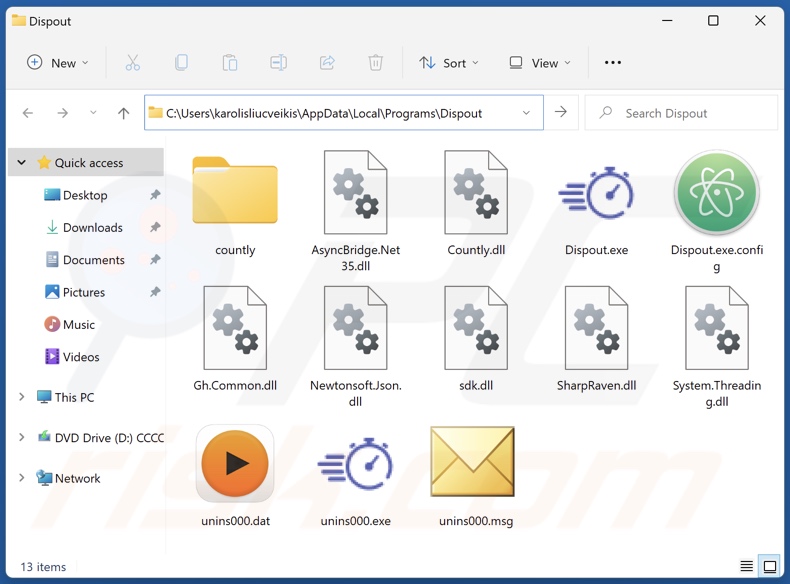Expand the address bar history dropdown
Screen dimensions: 790x584
point(526,113)
